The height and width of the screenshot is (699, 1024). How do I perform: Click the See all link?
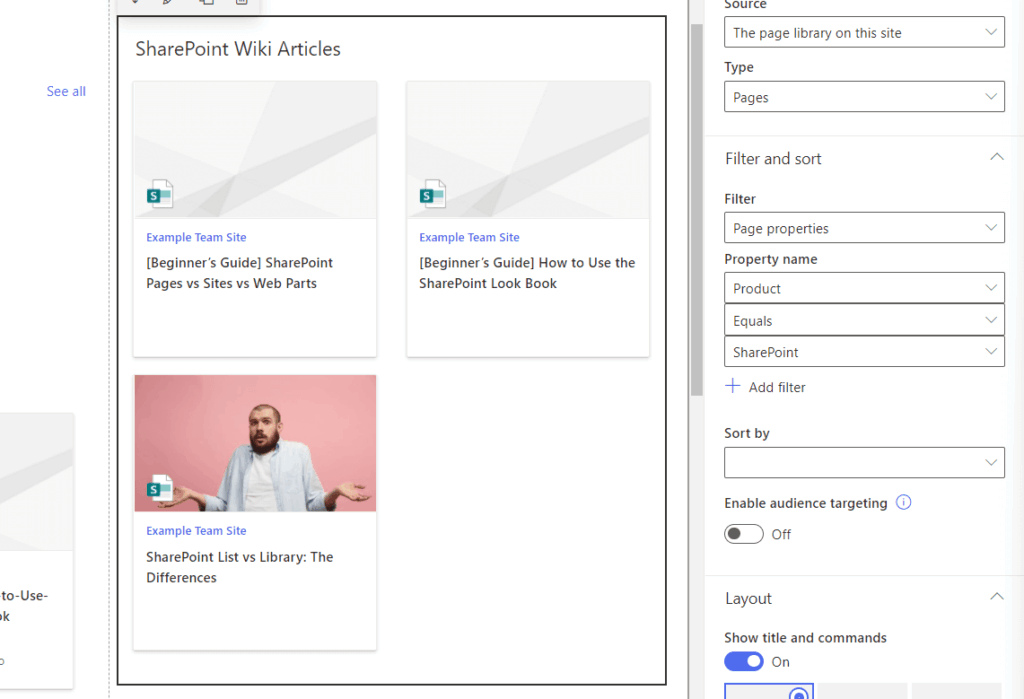point(66,91)
